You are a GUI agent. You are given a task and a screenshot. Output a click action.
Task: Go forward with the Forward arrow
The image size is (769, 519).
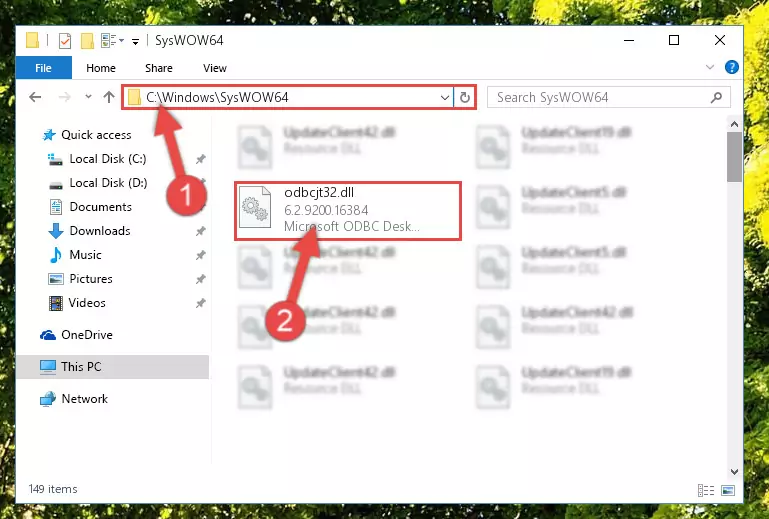tap(64, 97)
